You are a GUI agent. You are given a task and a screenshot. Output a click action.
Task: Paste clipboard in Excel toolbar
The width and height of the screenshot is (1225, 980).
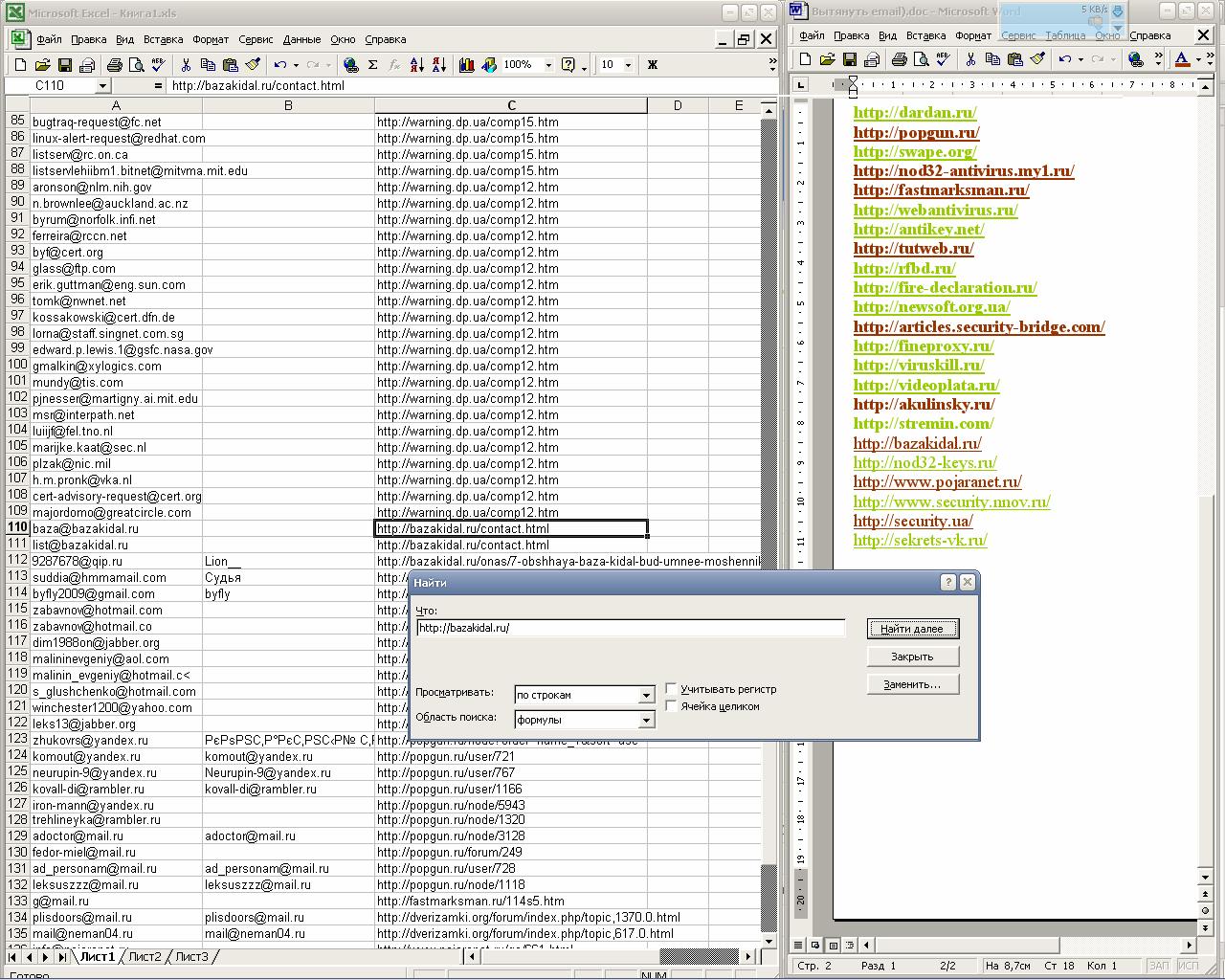click(x=230, y=65)
